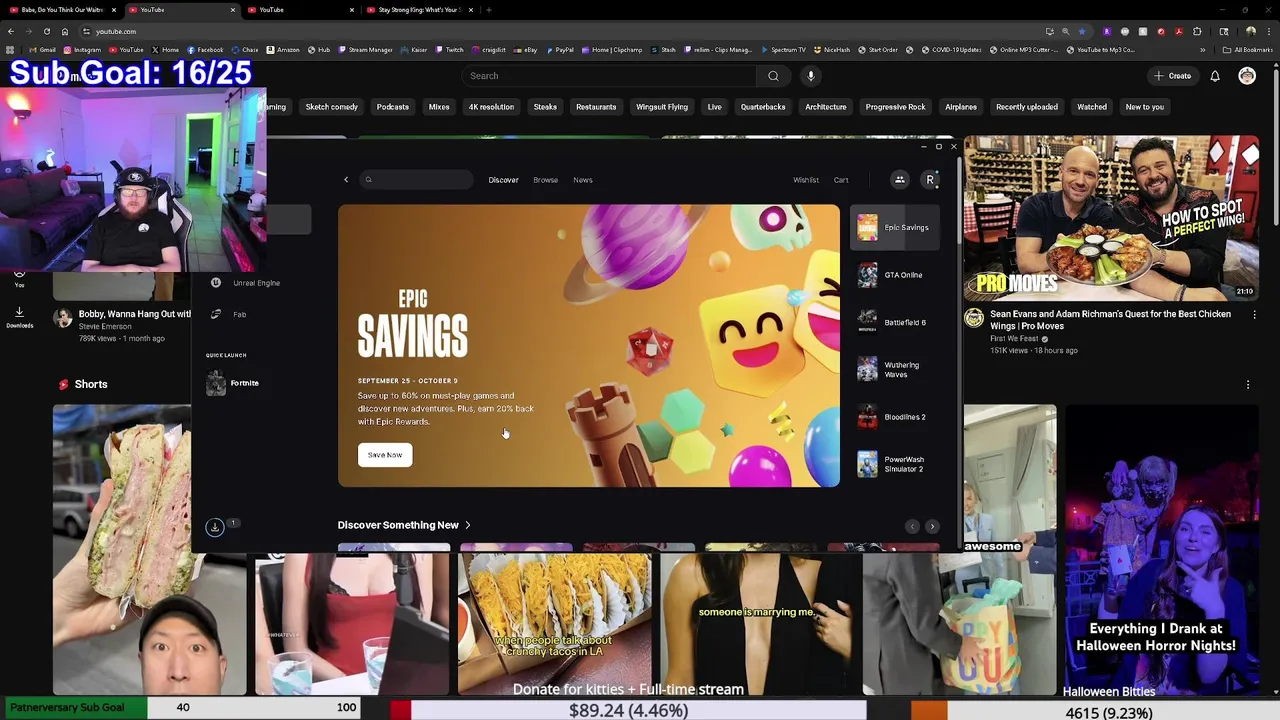This screenshot has width=1280, height=720.
Task: Open new Chrome tab with plus button
Action: [x=488, y=10]
